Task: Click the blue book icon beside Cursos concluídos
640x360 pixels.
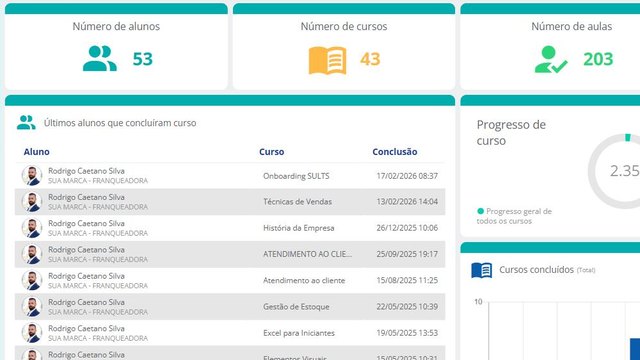Action: (482, 270)
